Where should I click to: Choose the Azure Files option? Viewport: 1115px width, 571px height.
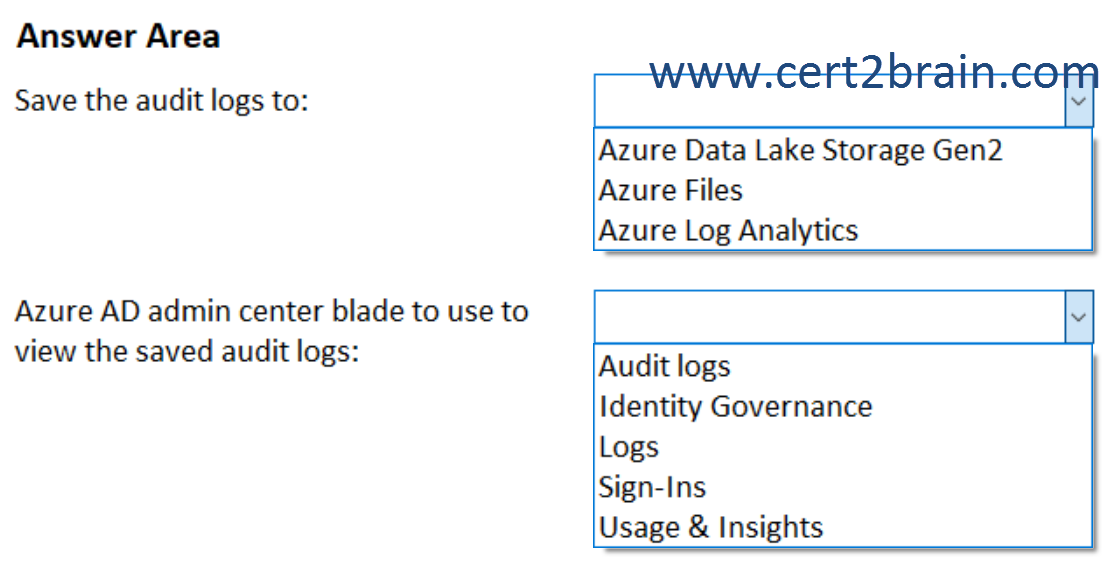671,191
